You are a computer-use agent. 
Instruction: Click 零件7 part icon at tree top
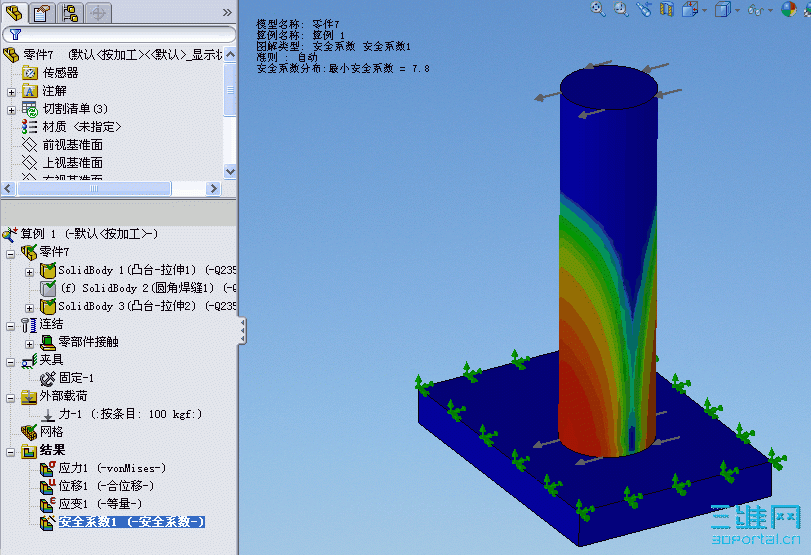coord(11,54)
